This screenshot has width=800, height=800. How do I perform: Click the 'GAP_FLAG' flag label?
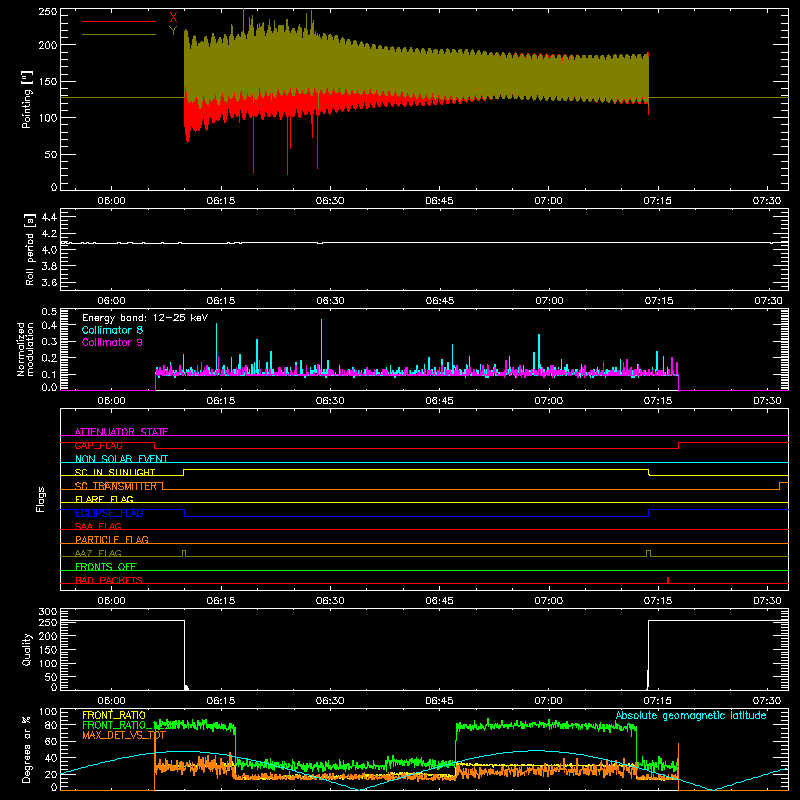(98, 445)
